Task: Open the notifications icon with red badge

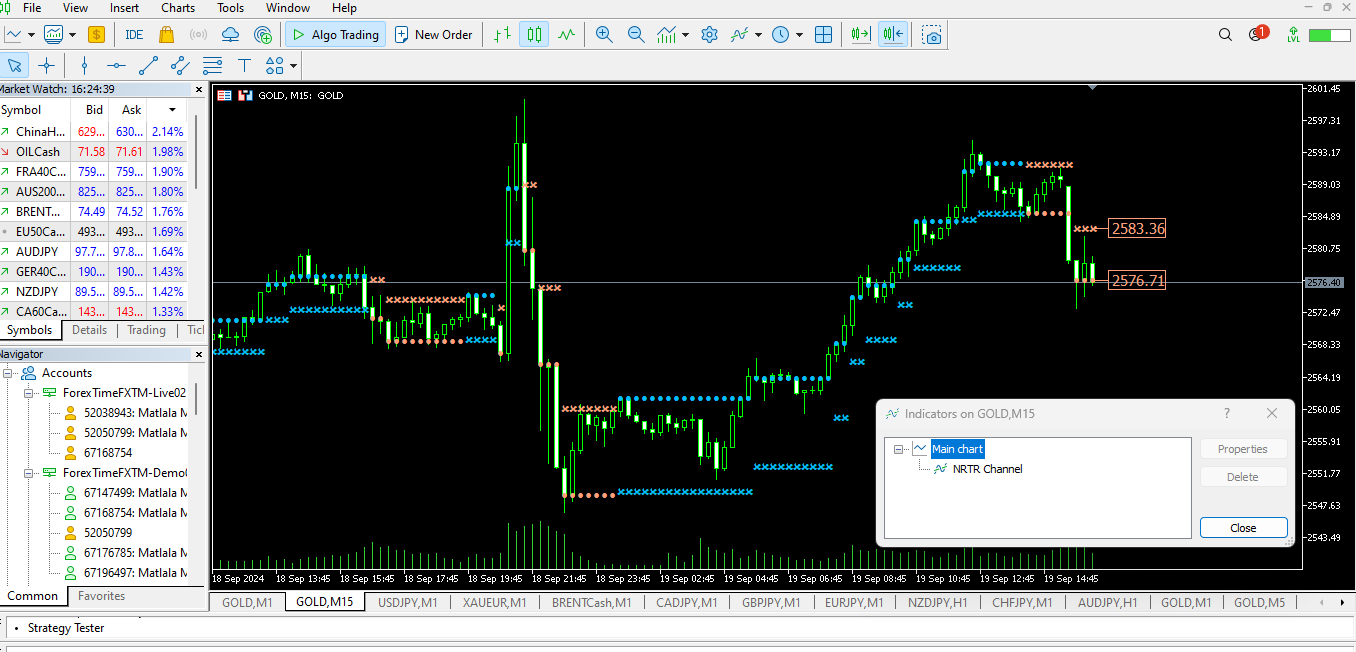Action: pyautogui.click(x=1257, y=34)
